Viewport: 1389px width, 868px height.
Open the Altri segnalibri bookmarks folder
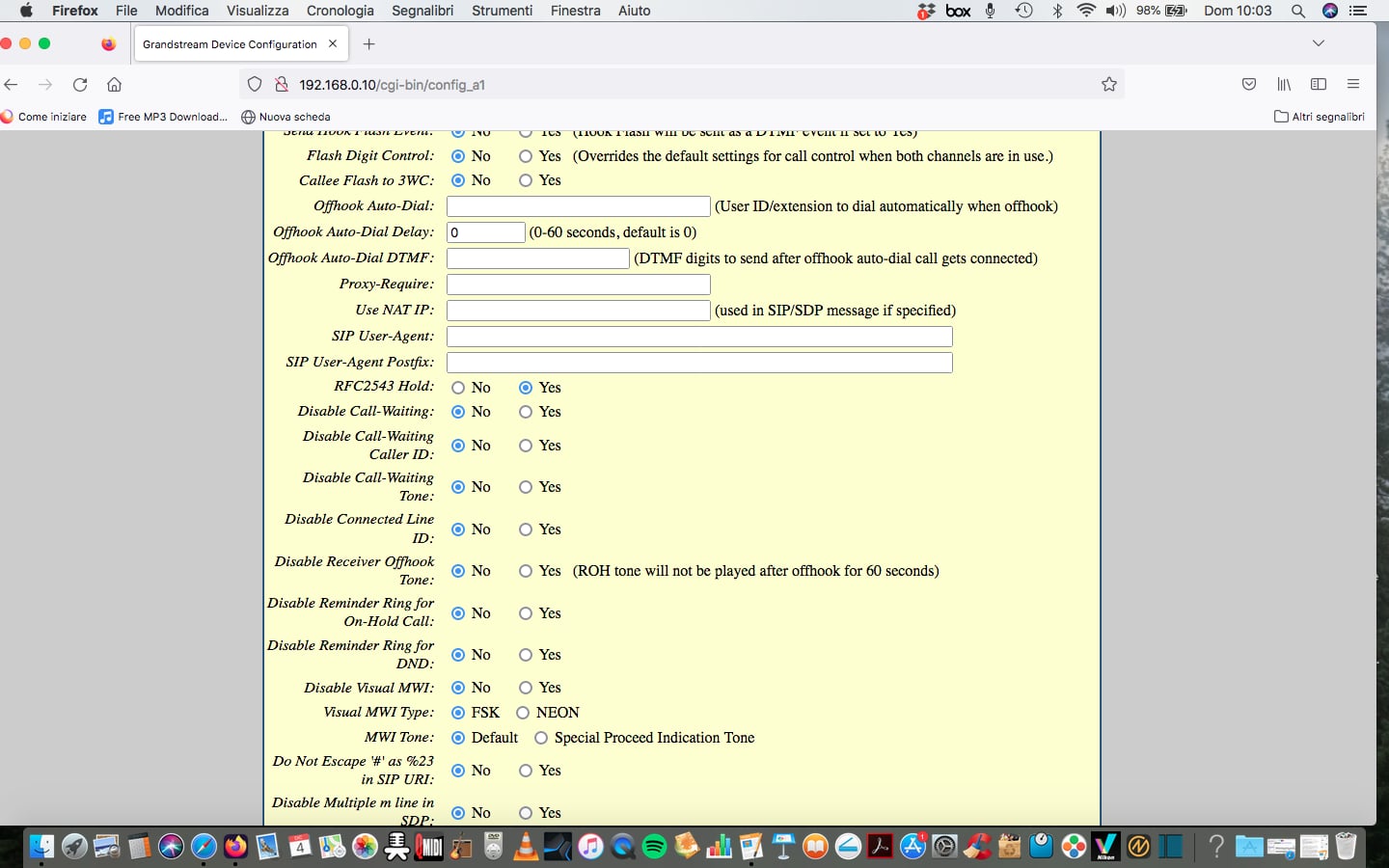(x=1319, y=117)
